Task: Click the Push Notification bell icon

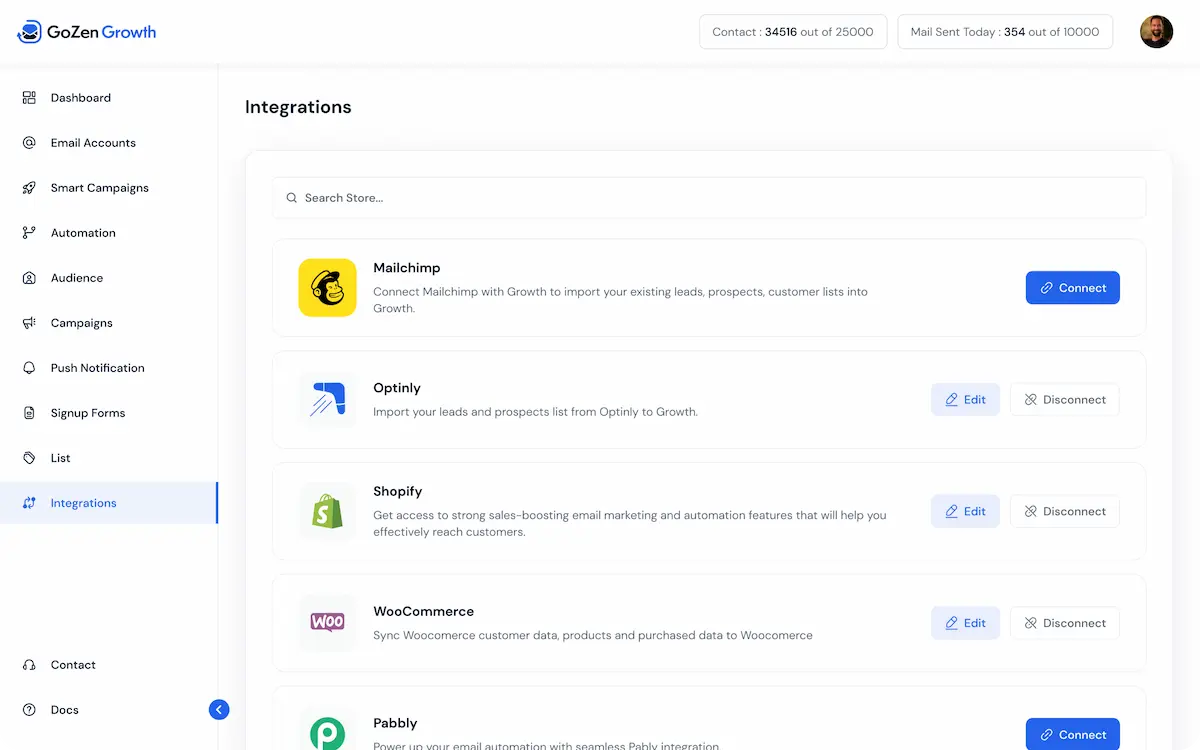Action: [x=28, y=367]
